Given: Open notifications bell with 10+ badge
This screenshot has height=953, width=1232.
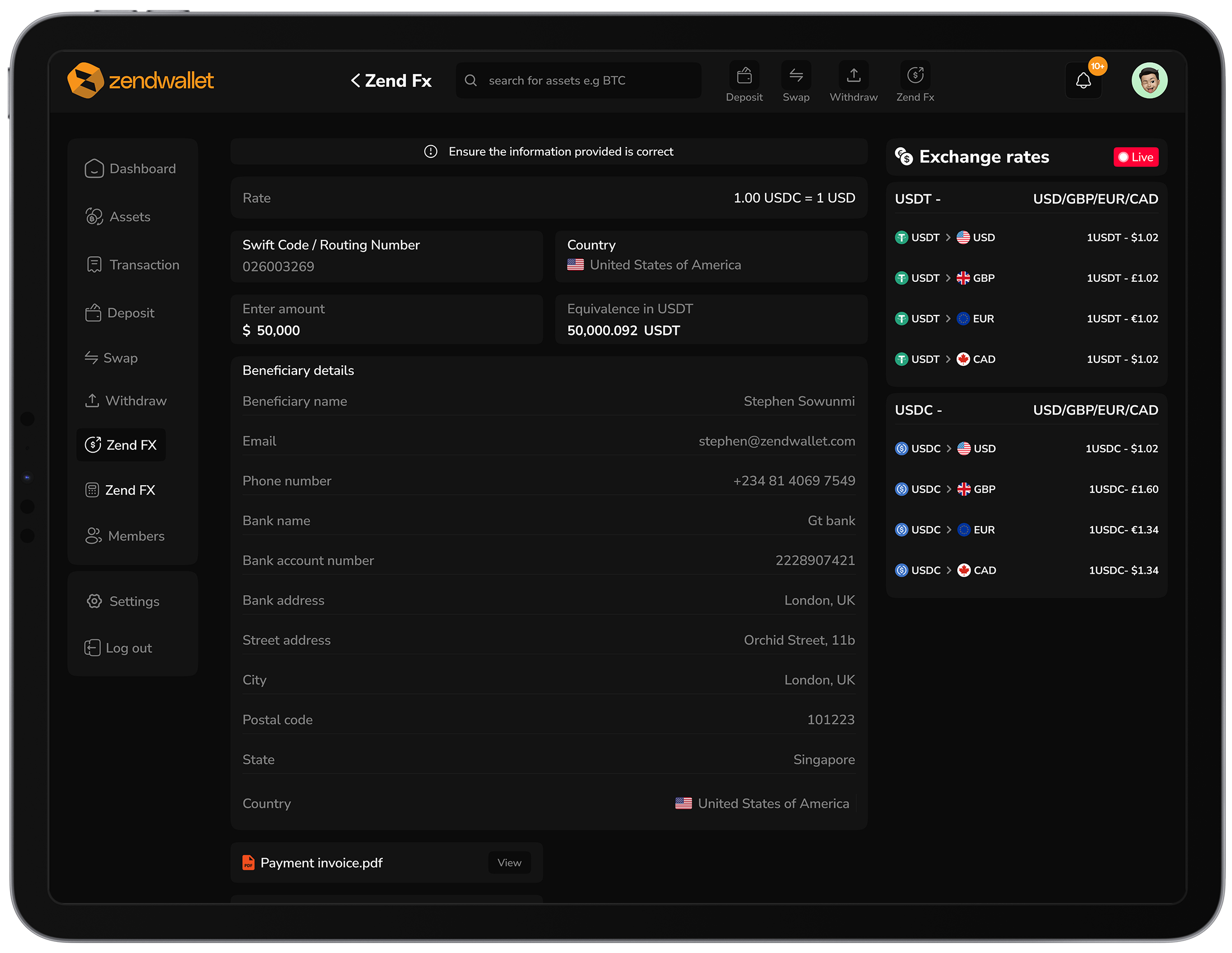Looking at the screenshot, I should click(1083, 81).
